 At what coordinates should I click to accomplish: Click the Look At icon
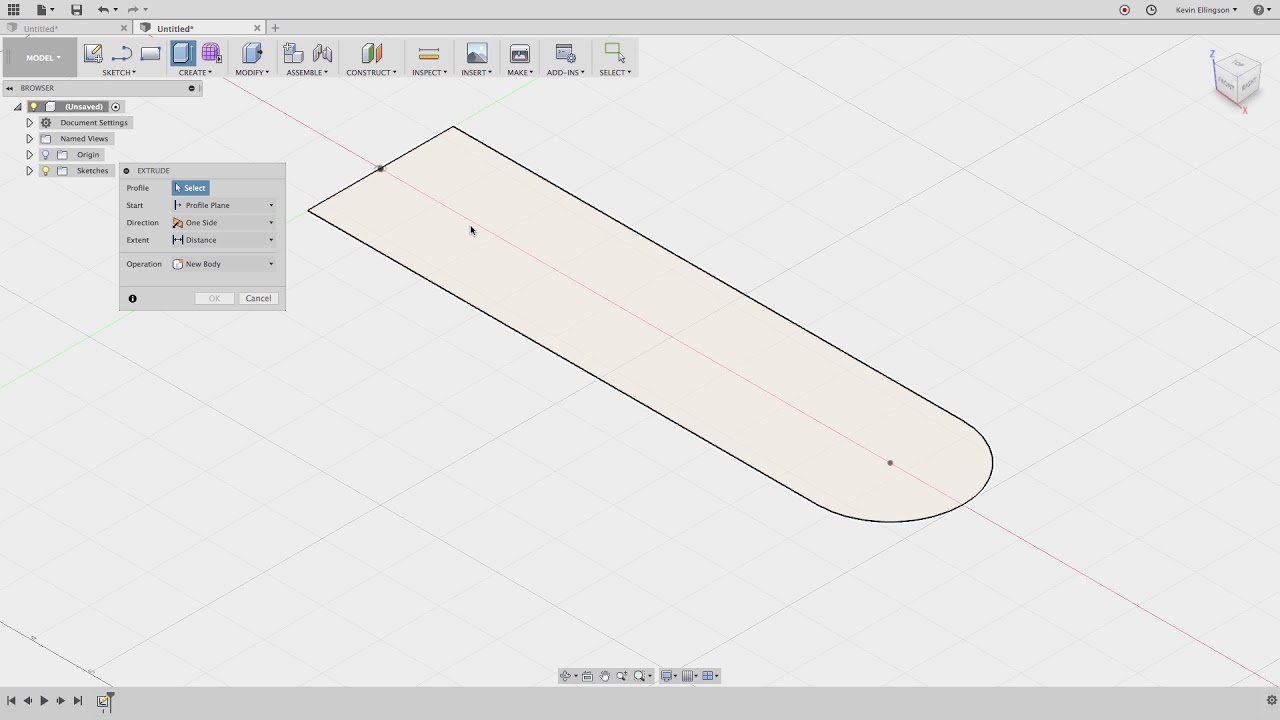point(587,676)
